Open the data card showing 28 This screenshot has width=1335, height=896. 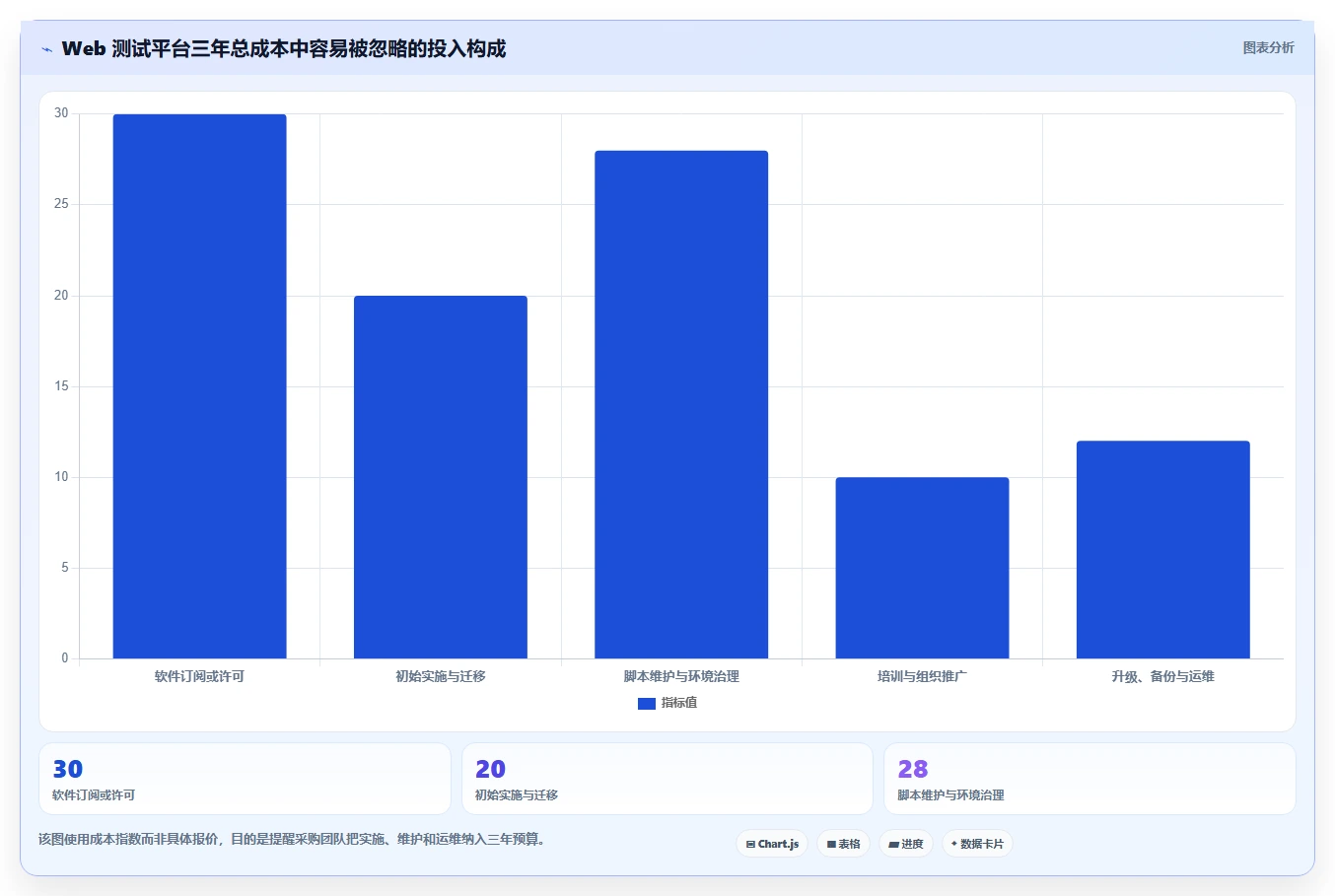tap(1089, 779)
